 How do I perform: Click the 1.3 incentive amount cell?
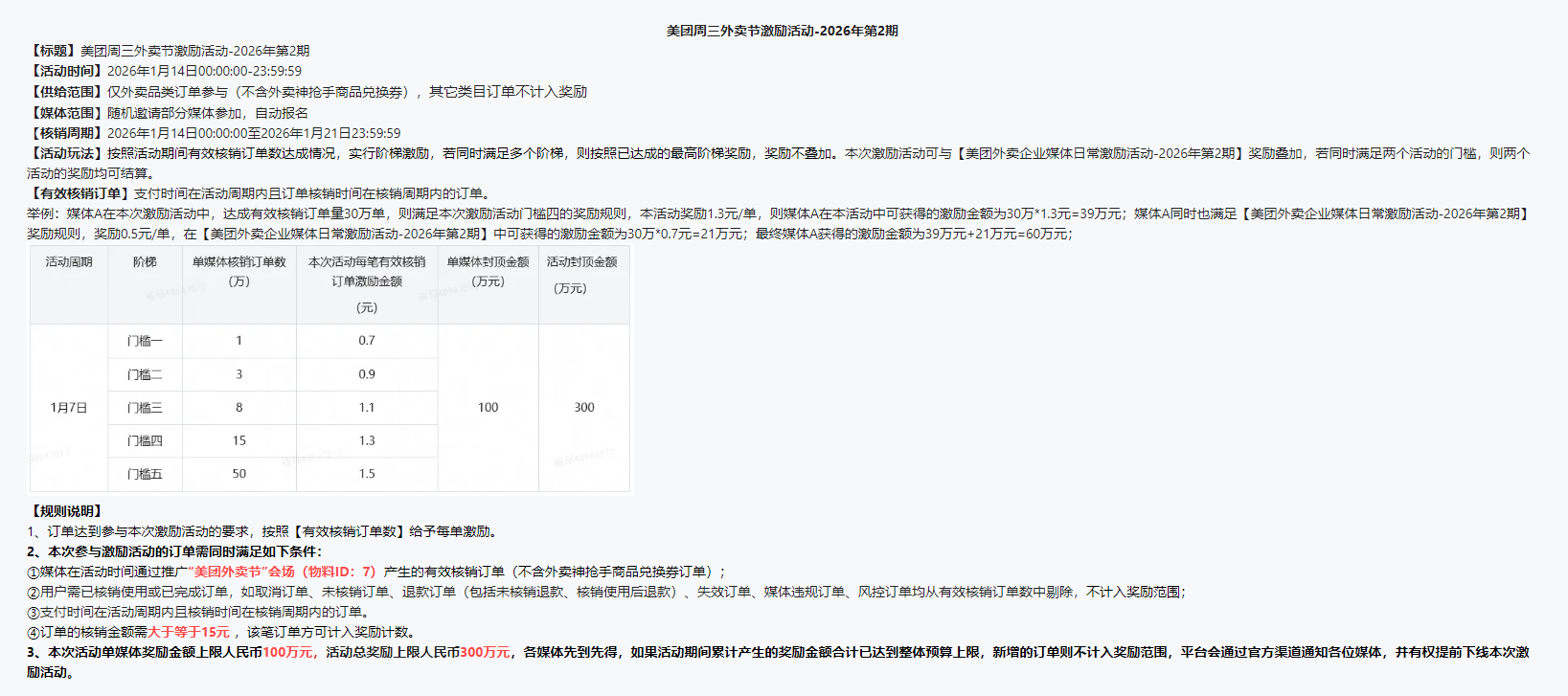click(367, 440)
